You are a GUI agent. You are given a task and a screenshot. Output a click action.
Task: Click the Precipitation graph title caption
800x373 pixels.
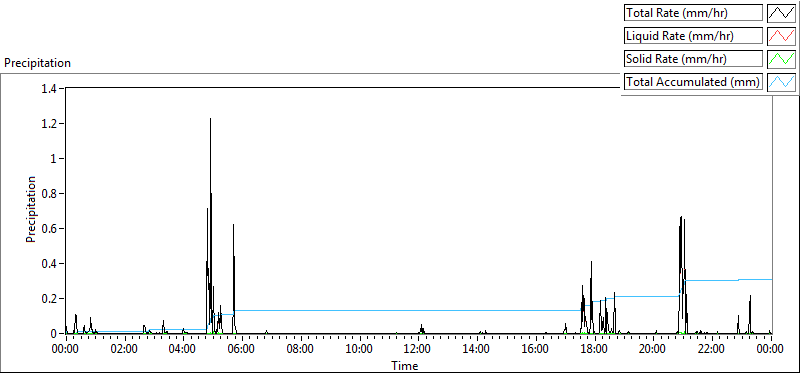coord(37,63)
